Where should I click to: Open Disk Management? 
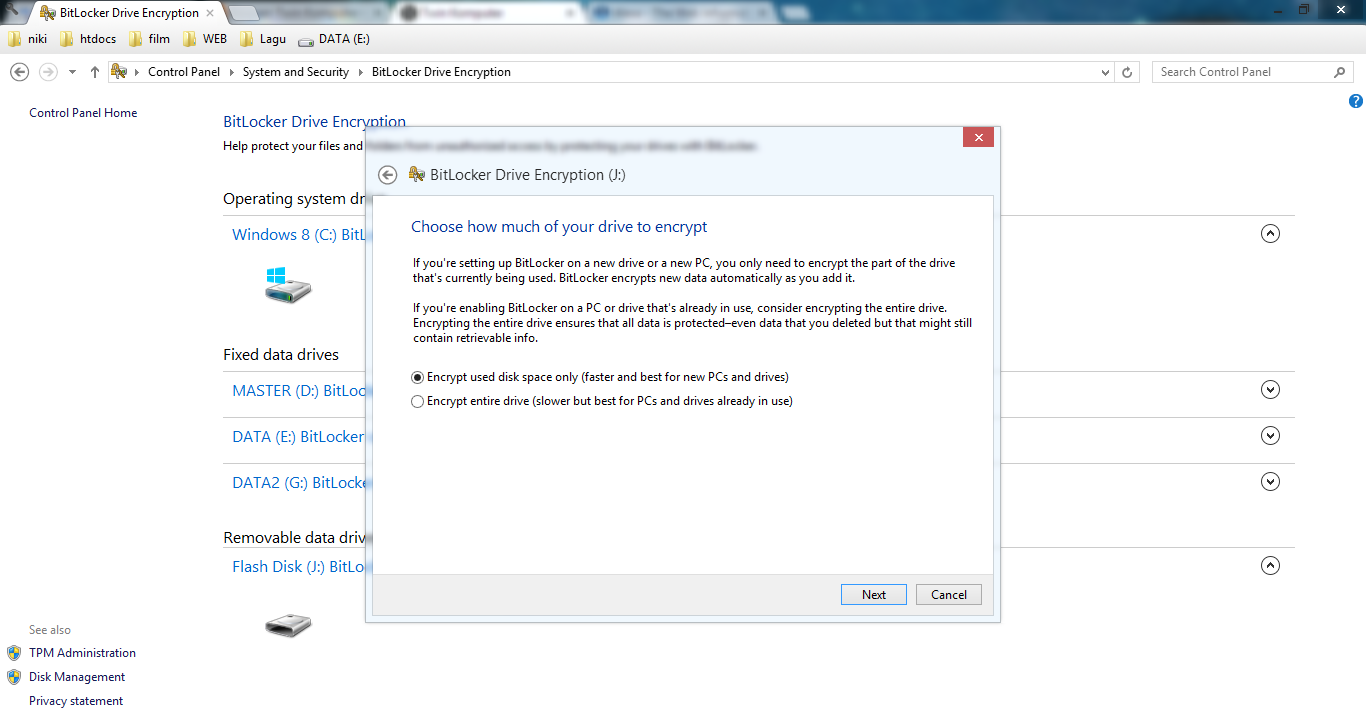pos(77,677)
